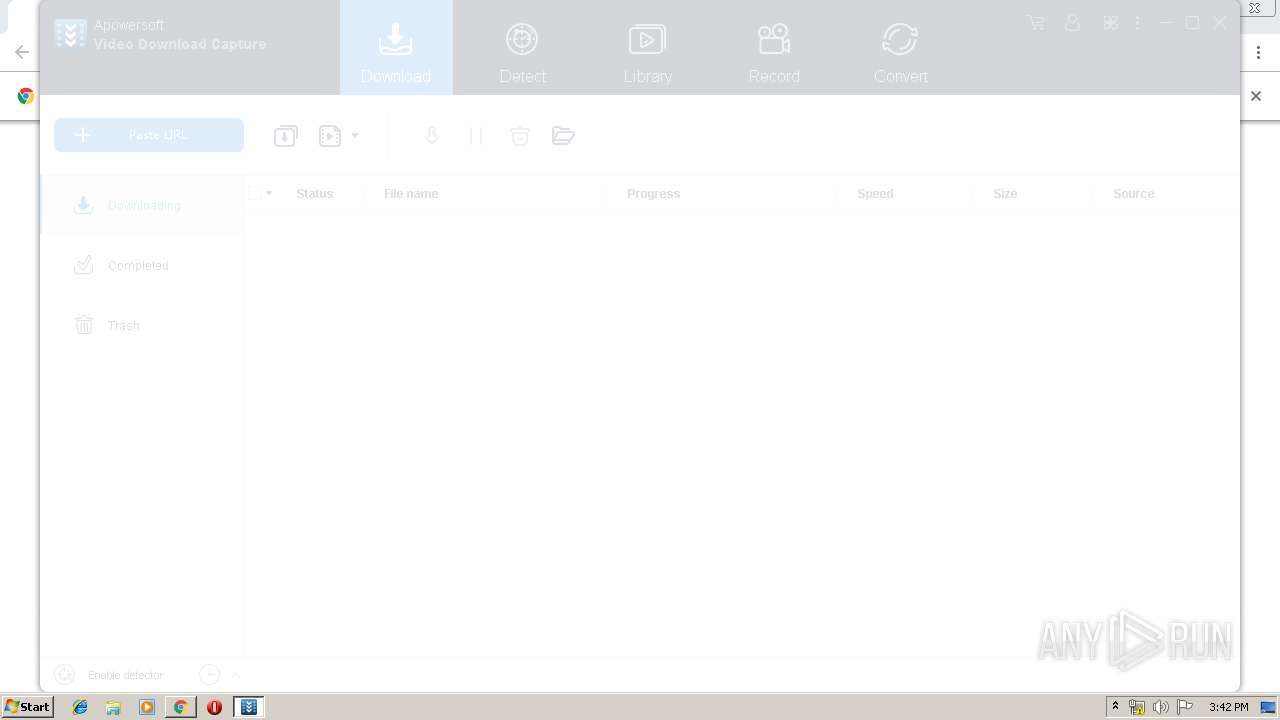Viewport: 1280px width, 720px height.
Task: Click the show desktop button in taskbar
Action: point(1269,707)
